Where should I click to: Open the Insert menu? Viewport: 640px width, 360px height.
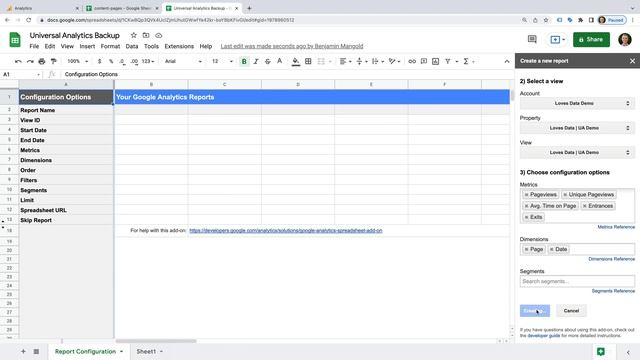pyautogui.click(x=87, y=47)
